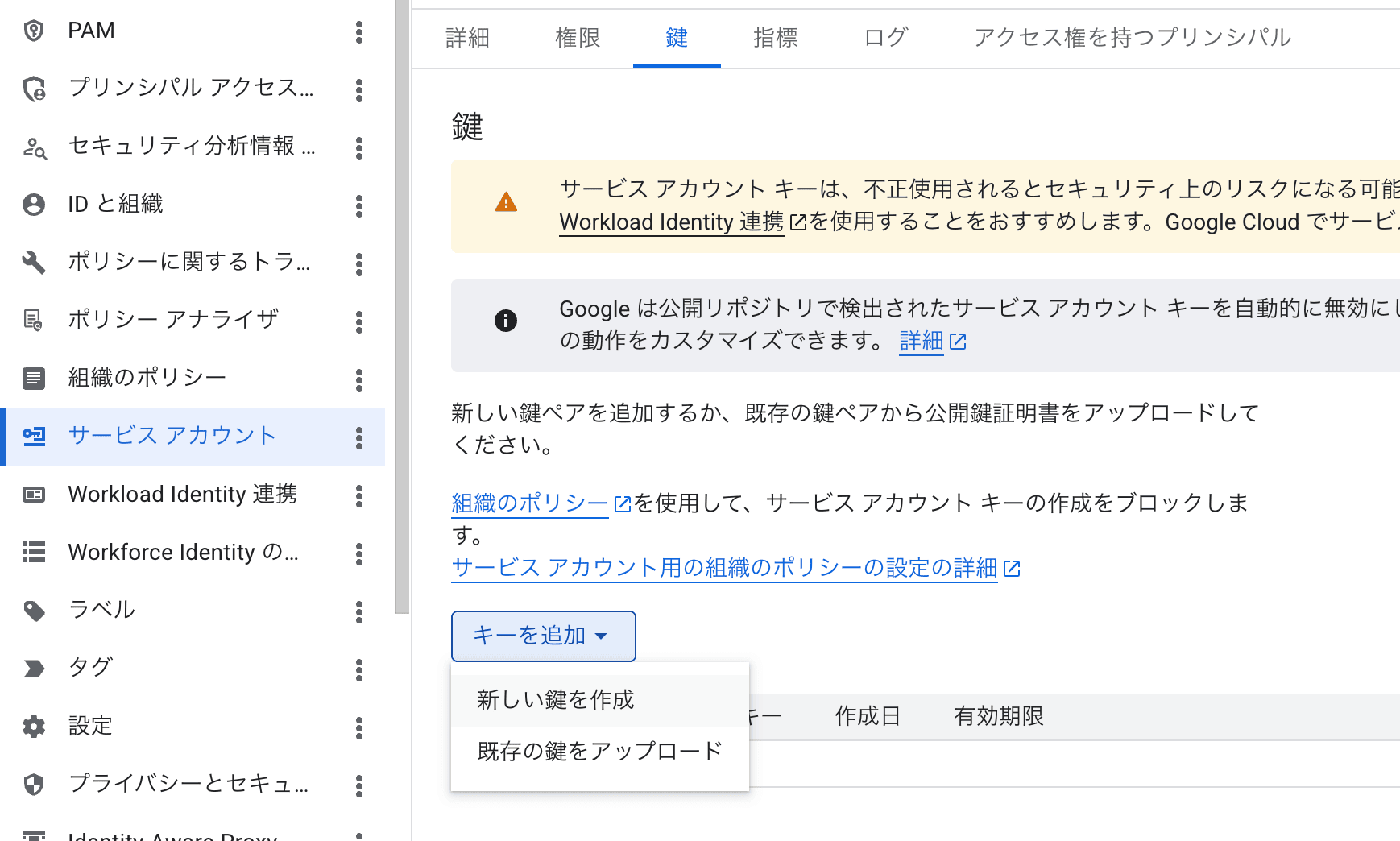Open the three-dot menu for プライバシーとセキュ…
This screenshot has height=841, width=1400.
click(x=359, y=786)
